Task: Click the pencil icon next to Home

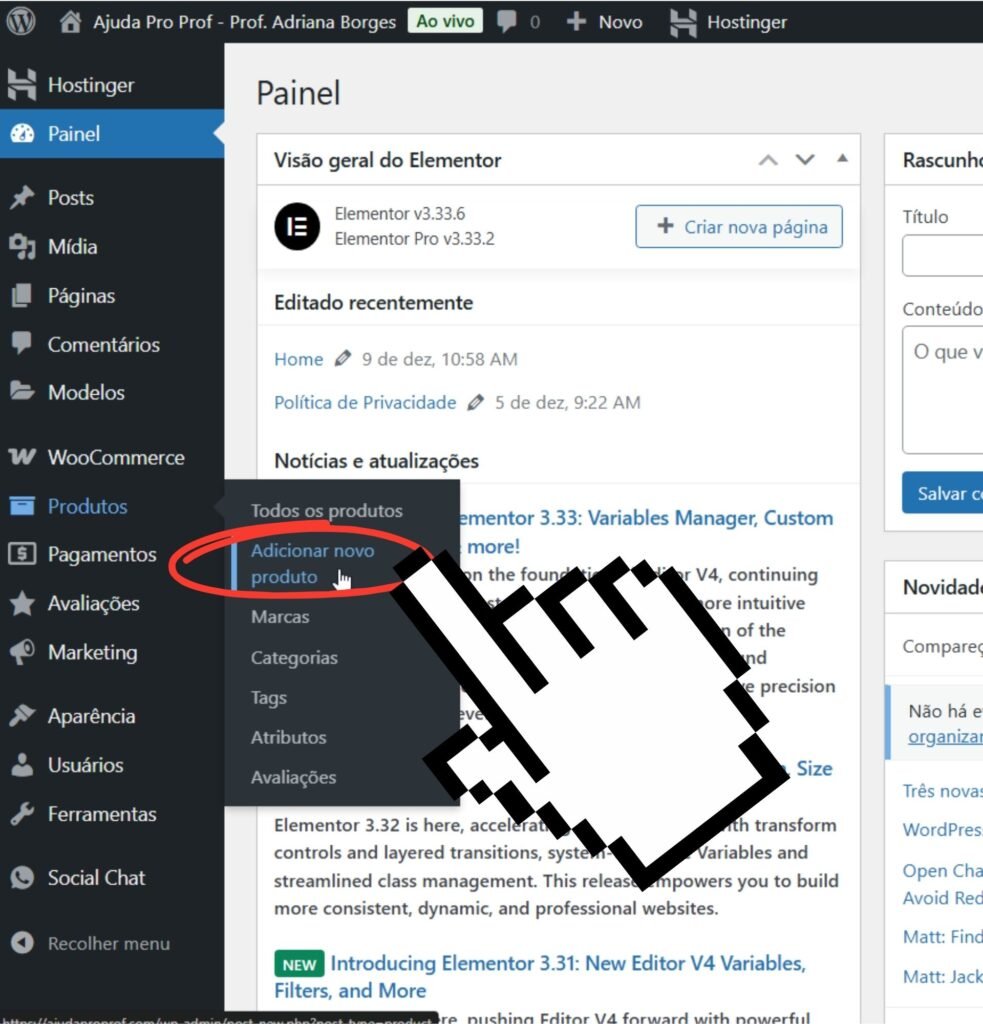Action: tap(343, 359)
